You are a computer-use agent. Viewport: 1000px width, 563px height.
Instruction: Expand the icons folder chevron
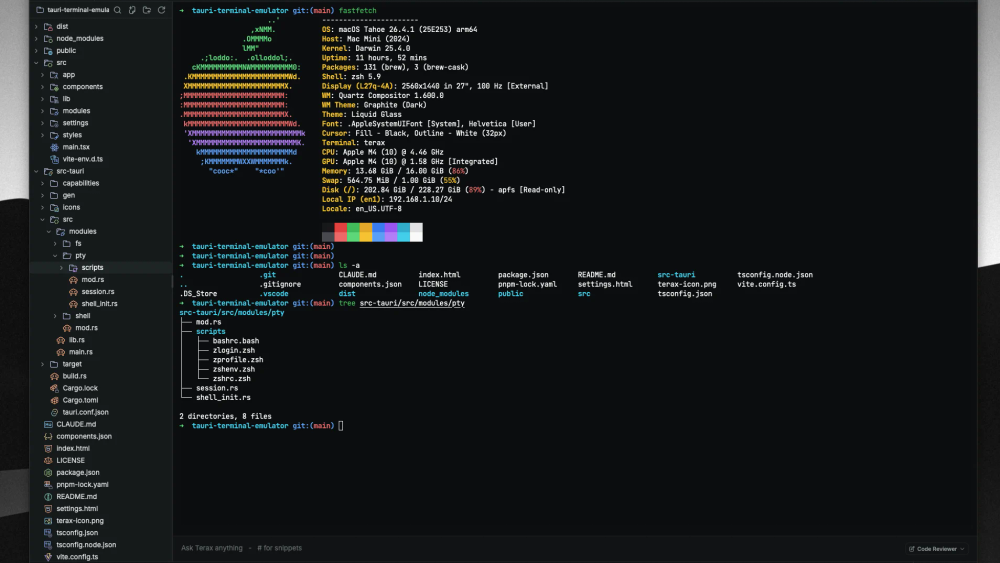(43, 208)
